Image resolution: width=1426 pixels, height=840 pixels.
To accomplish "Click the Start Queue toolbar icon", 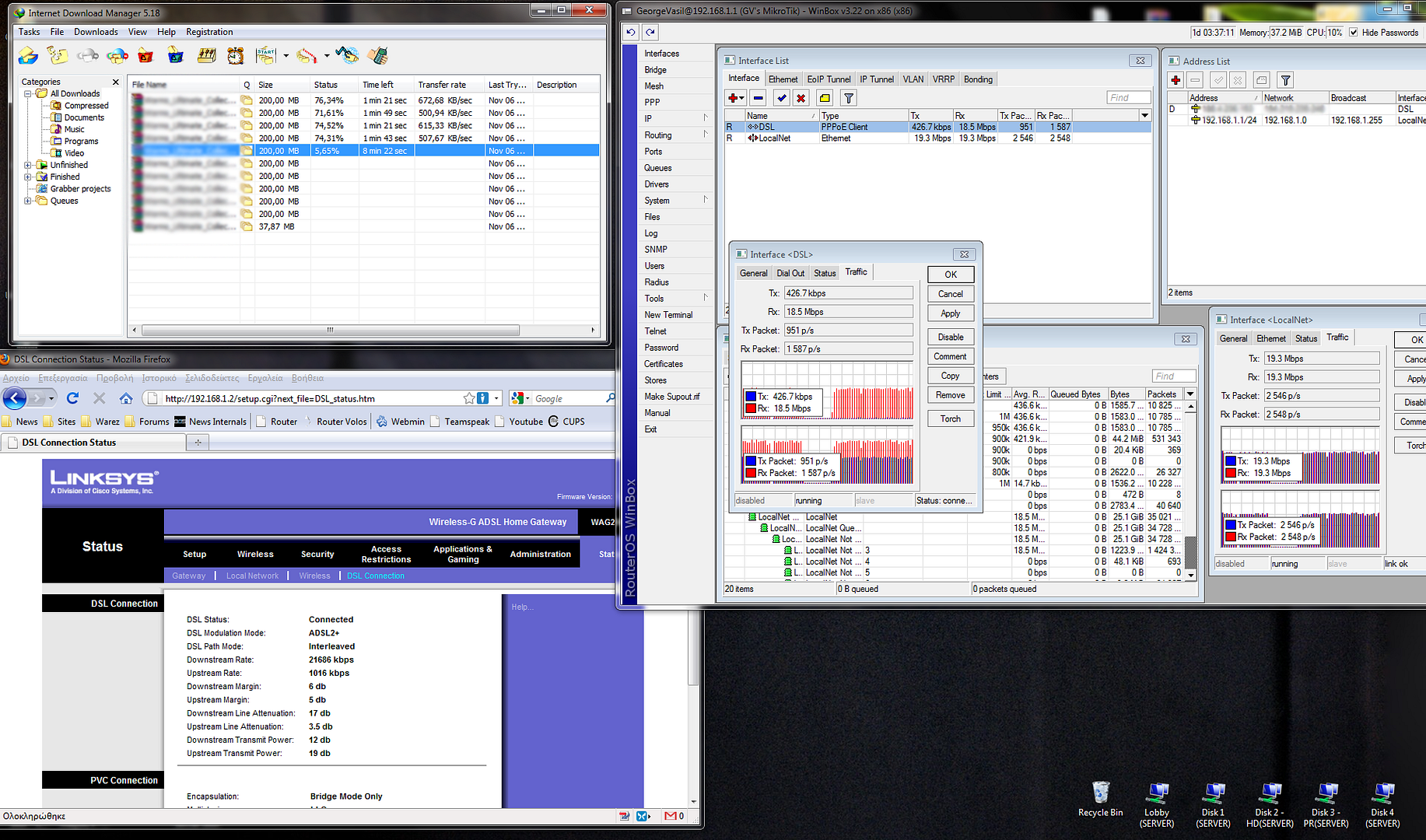I will pos(266,55).
